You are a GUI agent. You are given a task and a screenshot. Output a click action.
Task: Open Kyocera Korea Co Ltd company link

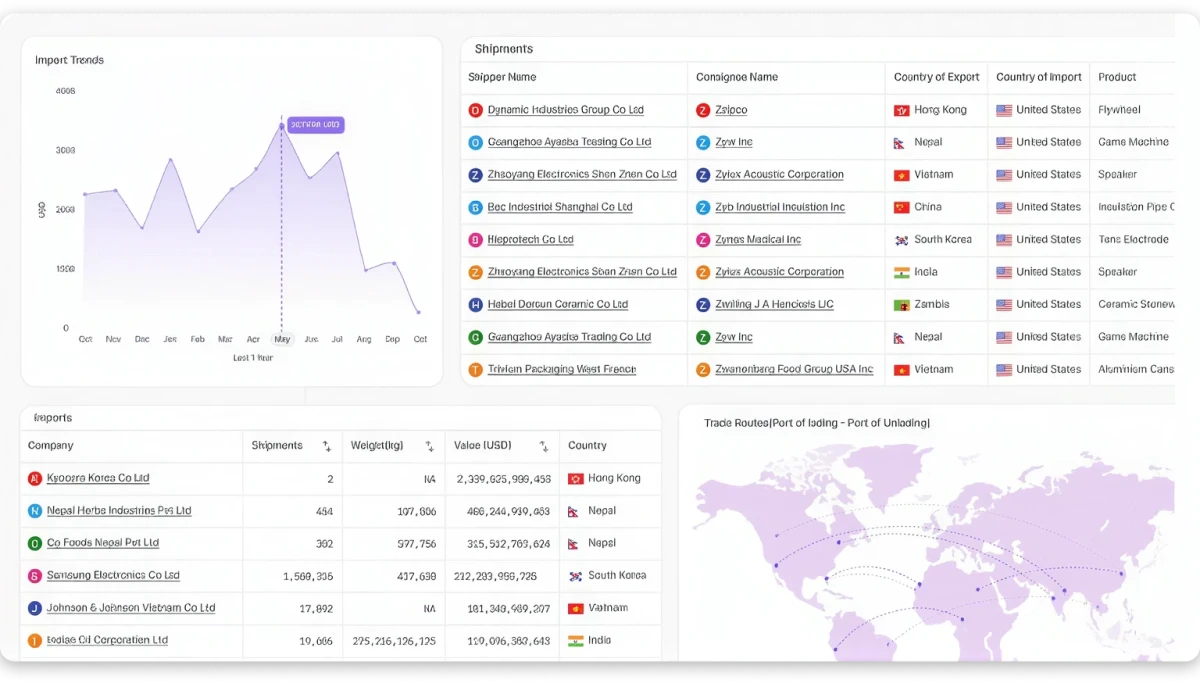pos(98,478)
